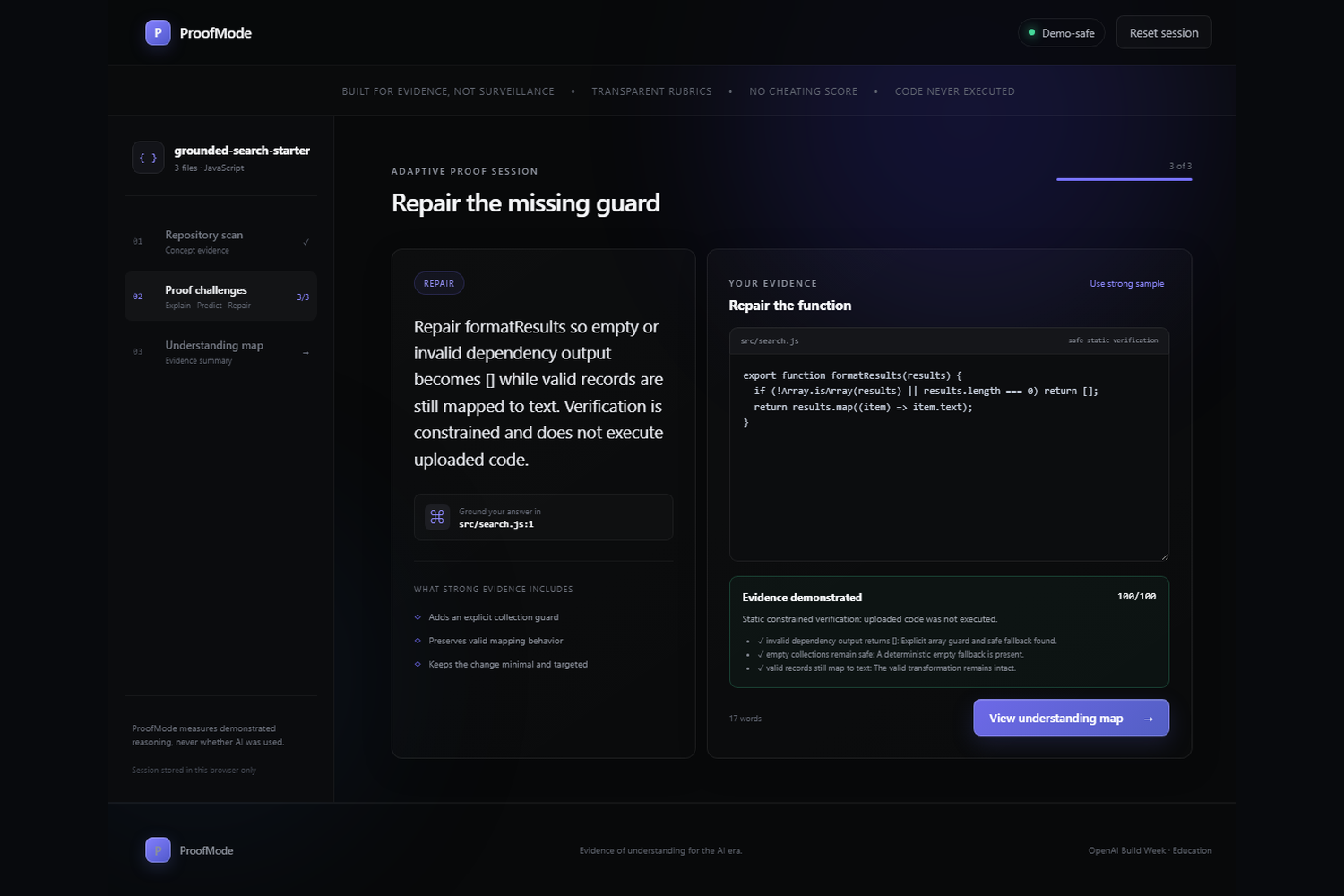Click the Use strong sample link
Viewport: 1344px width, 896px height.
[1126, 284]
